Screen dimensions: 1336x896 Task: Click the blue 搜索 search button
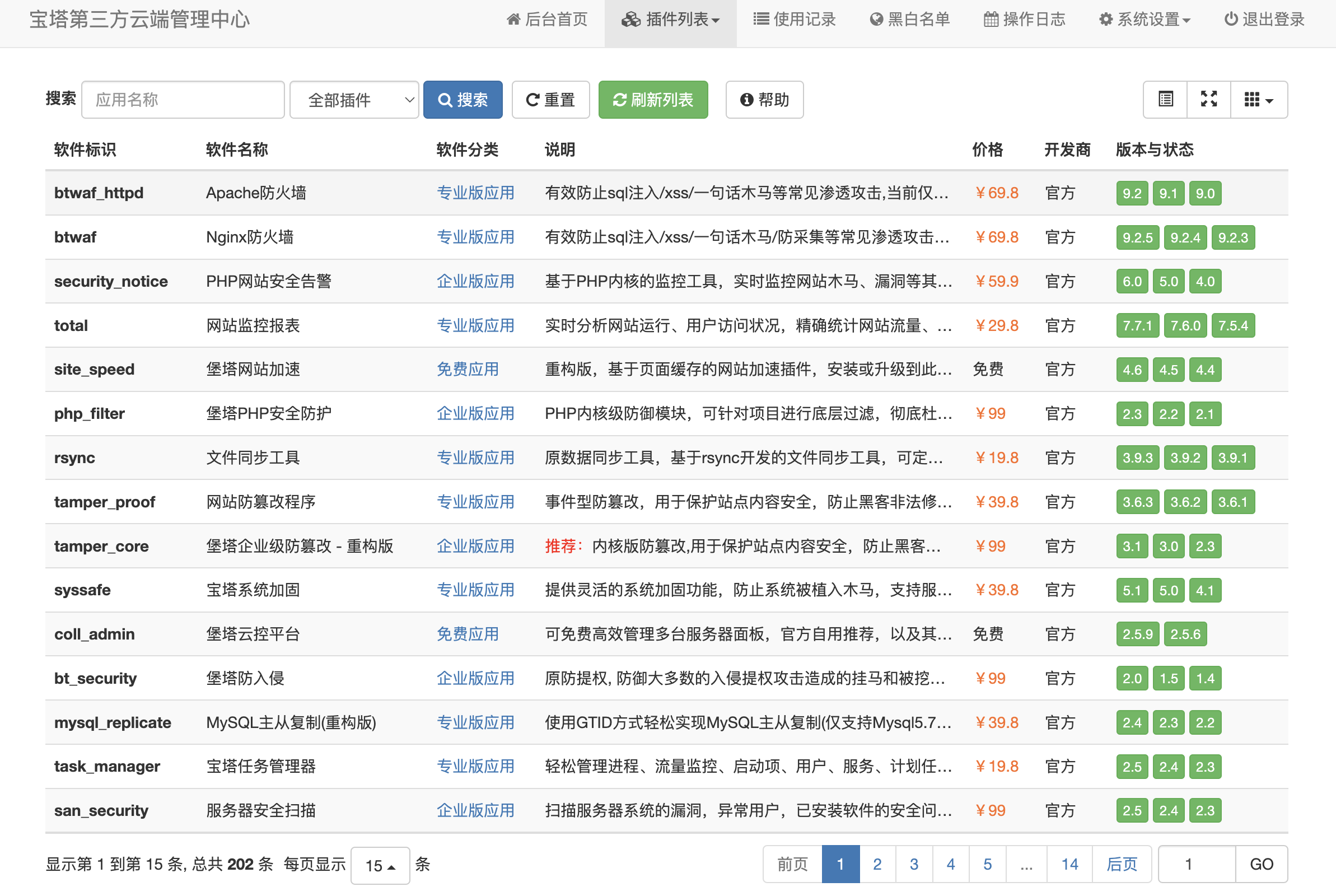point(463,100)
